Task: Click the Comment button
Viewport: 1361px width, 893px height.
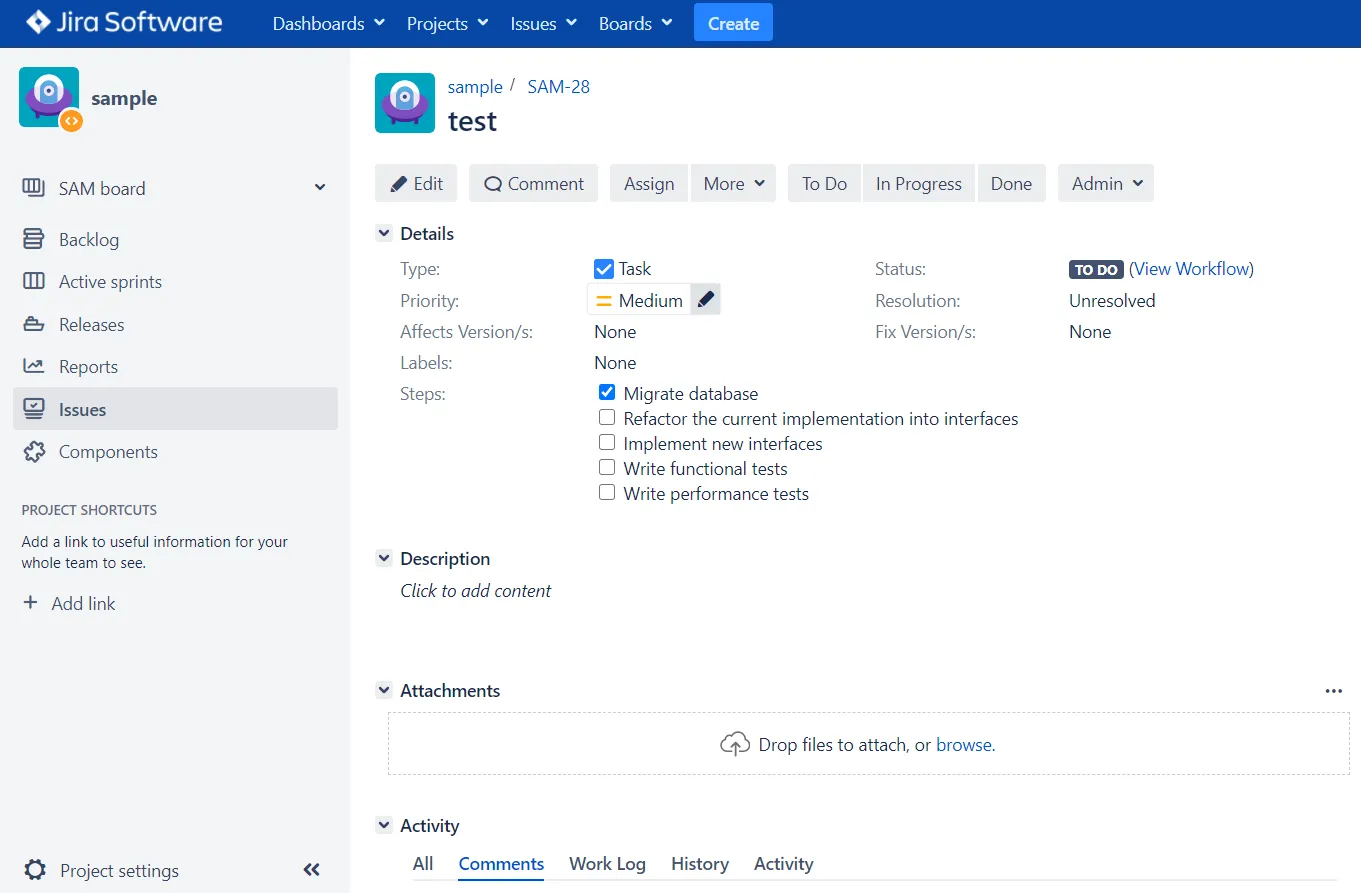Action: point(533,183)
